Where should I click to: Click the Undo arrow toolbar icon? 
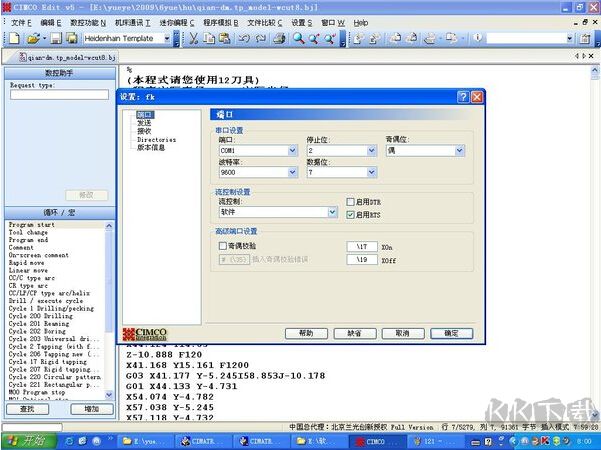[244, 38]
